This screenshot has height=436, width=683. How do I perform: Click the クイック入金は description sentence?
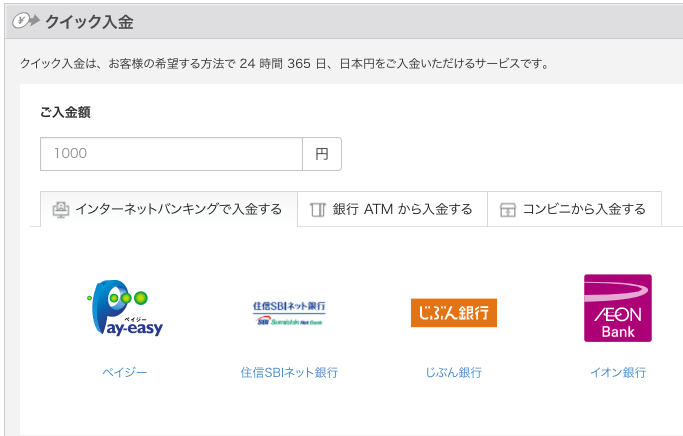pos(284,64)
